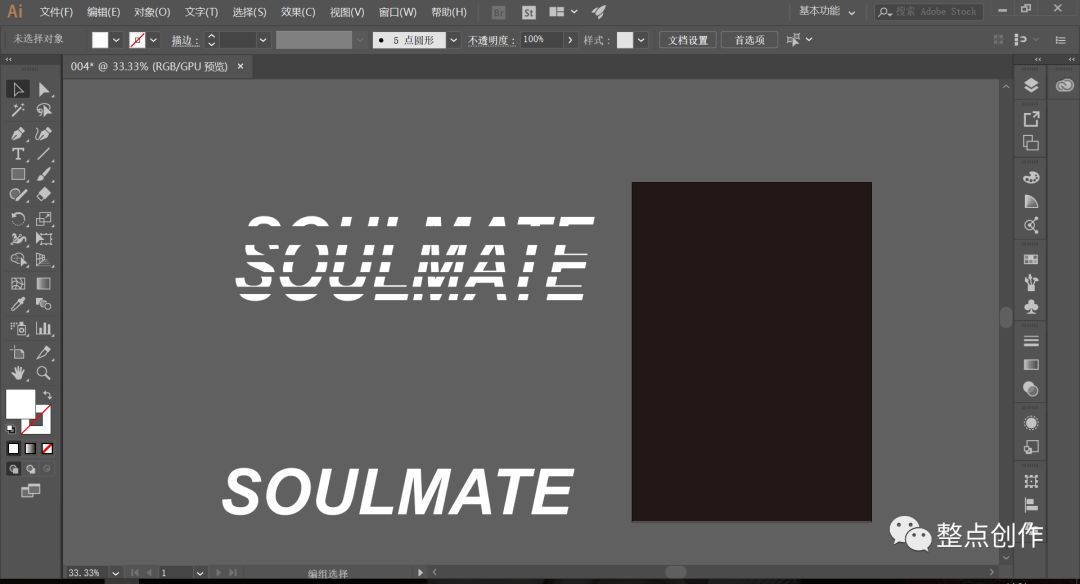1080x584 pixels.
Task: Click the 首选项 button
Action: point(749,40)
